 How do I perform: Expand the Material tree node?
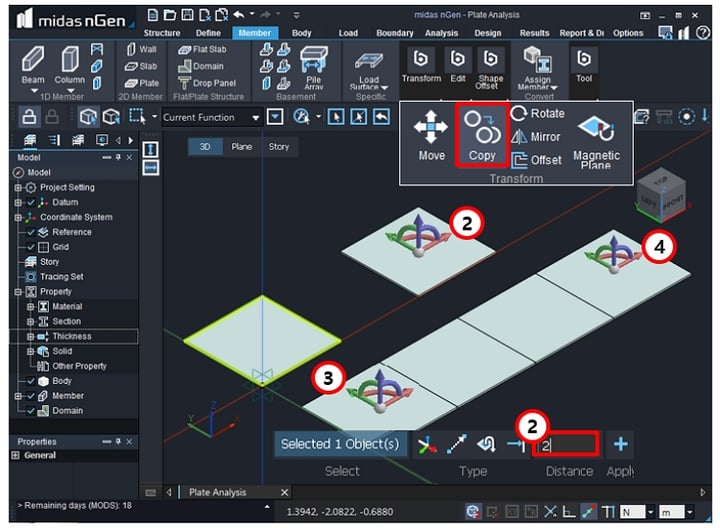[30, 307]
